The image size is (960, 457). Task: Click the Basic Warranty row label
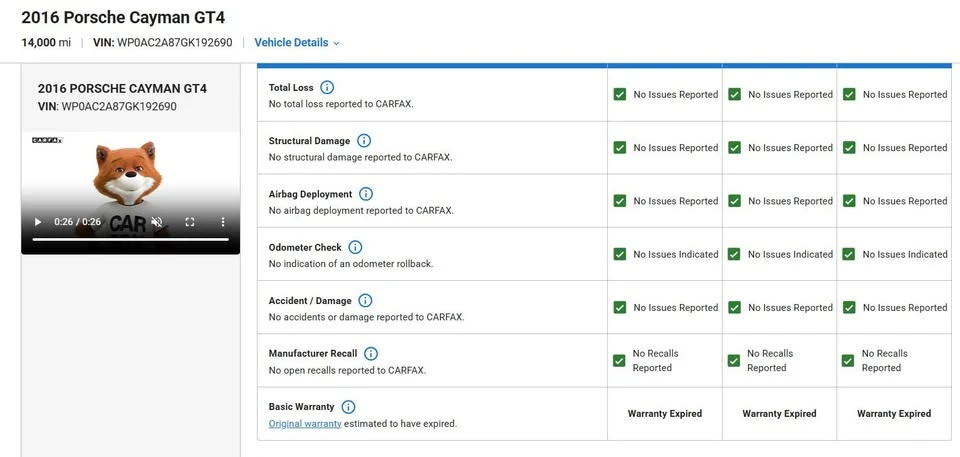(301, 407)
